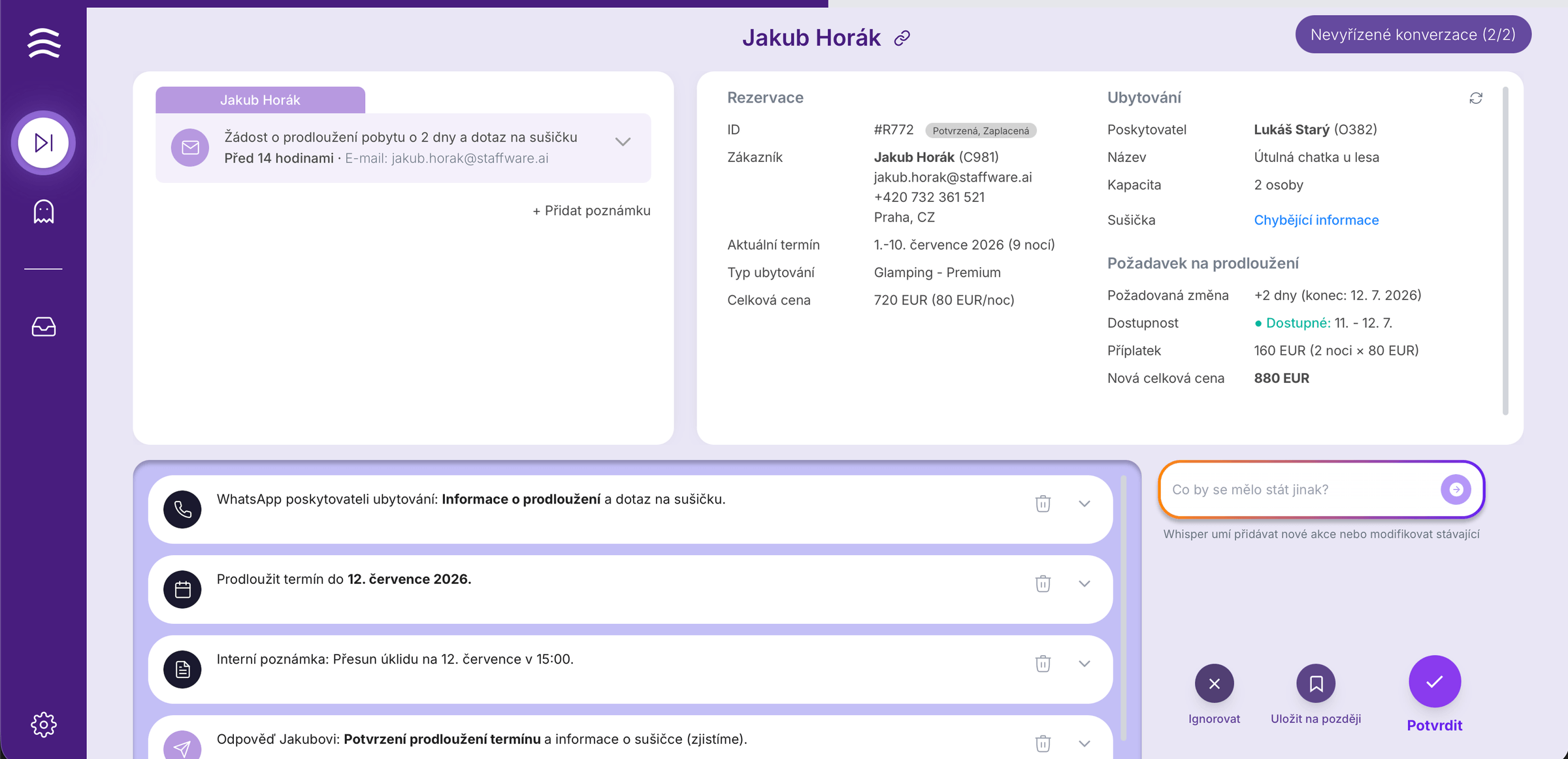
Task: Delete the Prodloužit termín action
Action: (x=1043, y=583)
